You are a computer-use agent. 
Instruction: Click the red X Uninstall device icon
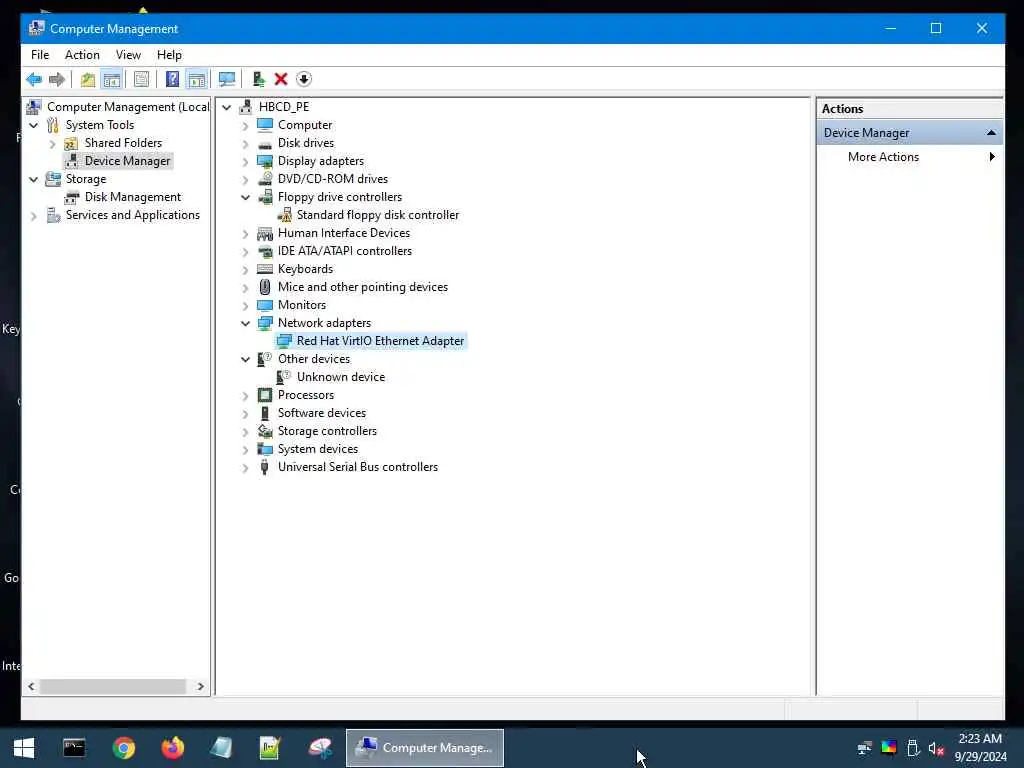point(281,80)
